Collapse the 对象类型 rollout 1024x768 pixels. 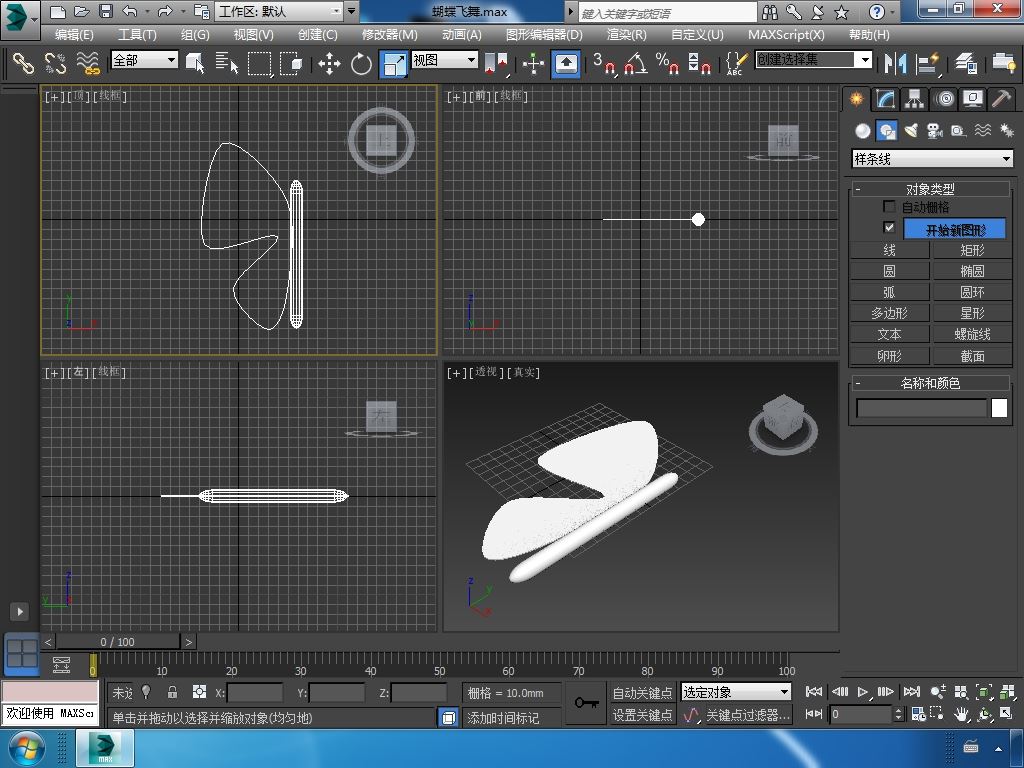tap(930, 189)
